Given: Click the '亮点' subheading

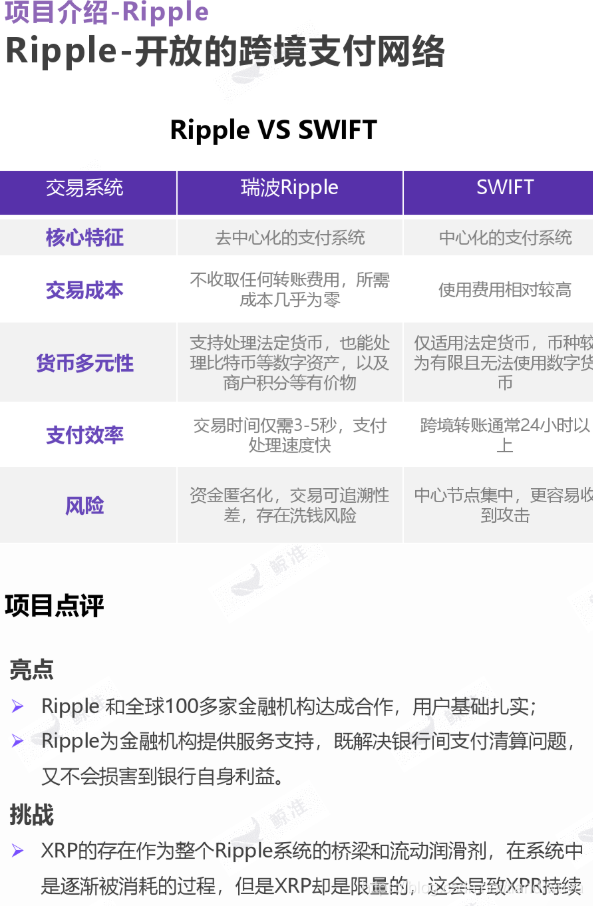Looking at the screenshot, I should pos(32,669).
